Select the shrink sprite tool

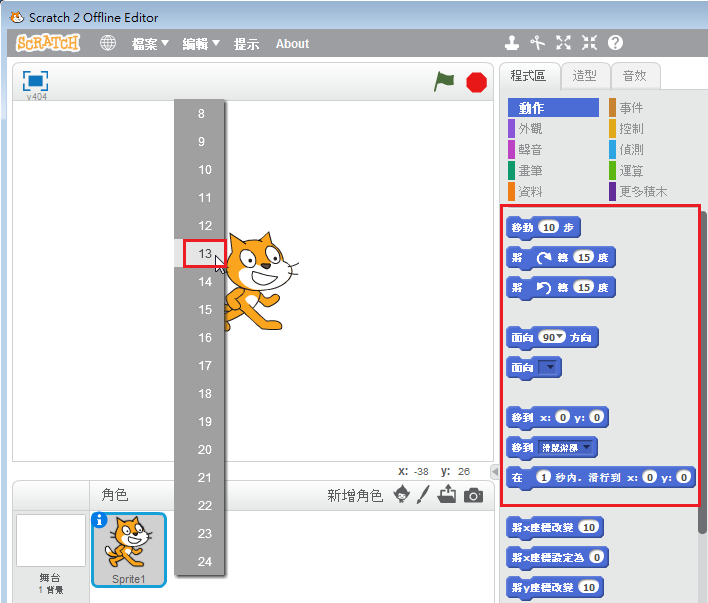coord(589,43)
